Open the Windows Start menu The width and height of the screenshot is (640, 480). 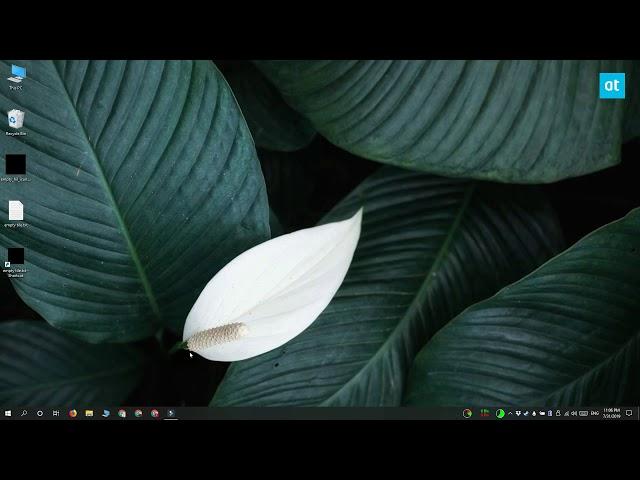(8, 413)
